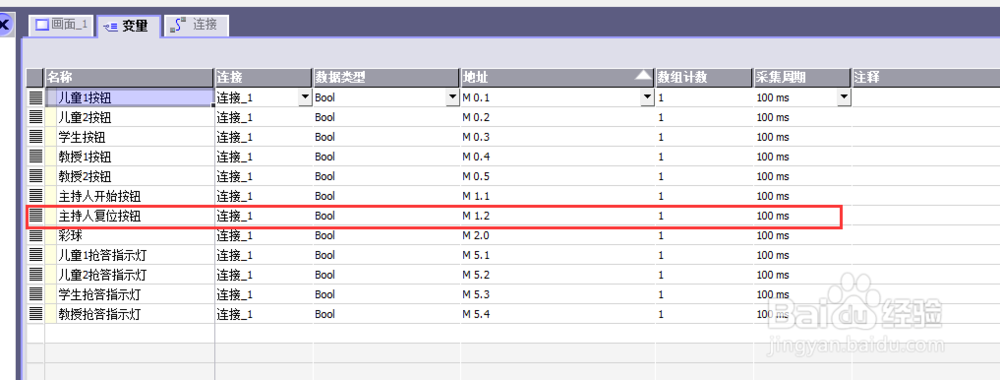Click address cell M 0.2
This screenshot has width=1000, height=380.
(558, 117)
